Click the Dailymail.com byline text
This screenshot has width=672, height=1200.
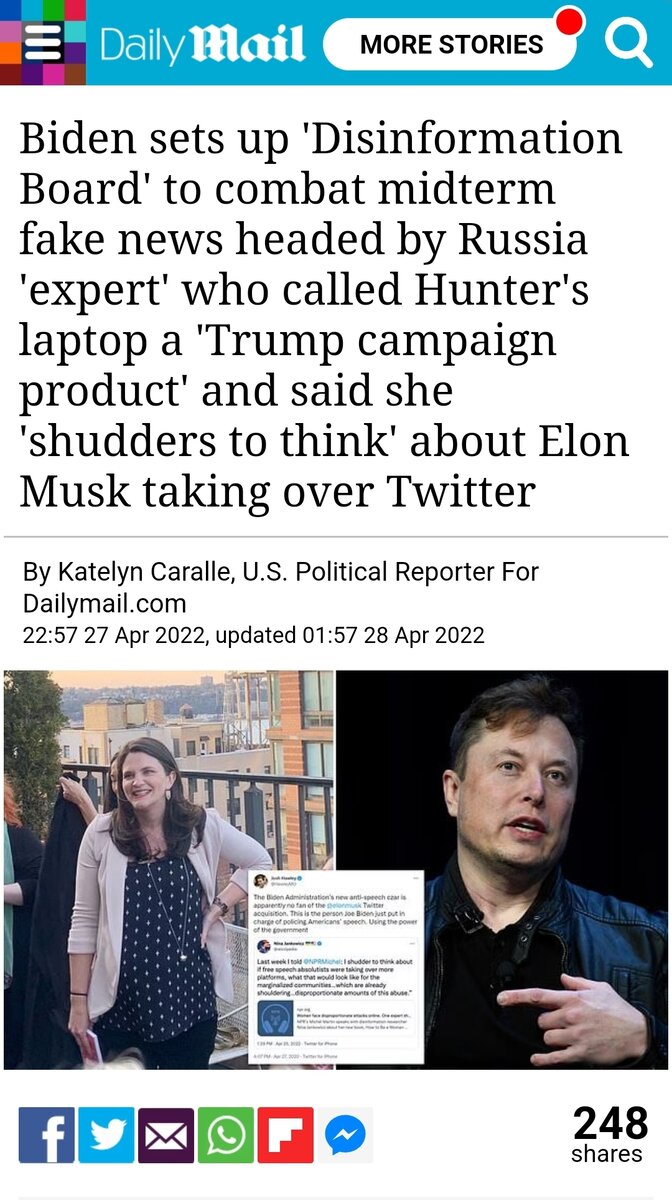click(105, 603)
